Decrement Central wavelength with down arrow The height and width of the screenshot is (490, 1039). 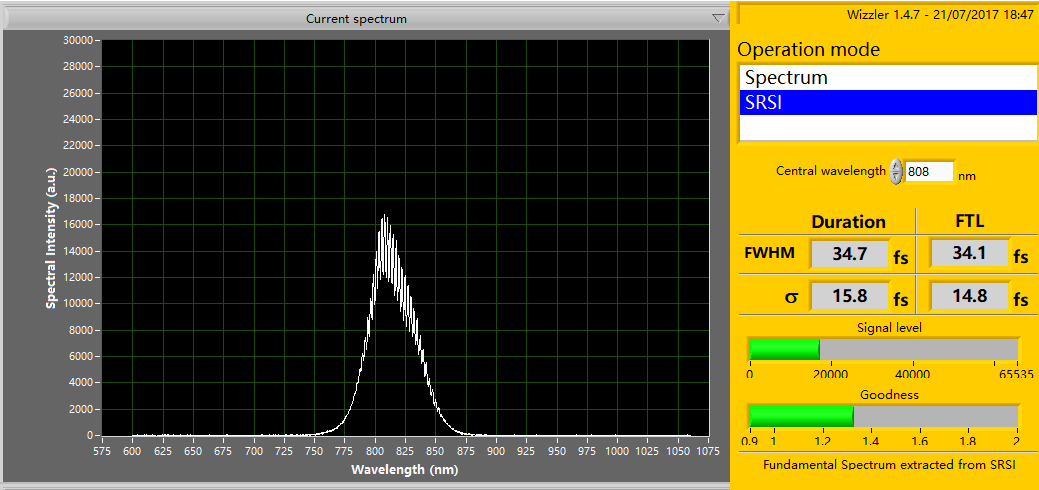pyautogui.click(x=896, y=177)
